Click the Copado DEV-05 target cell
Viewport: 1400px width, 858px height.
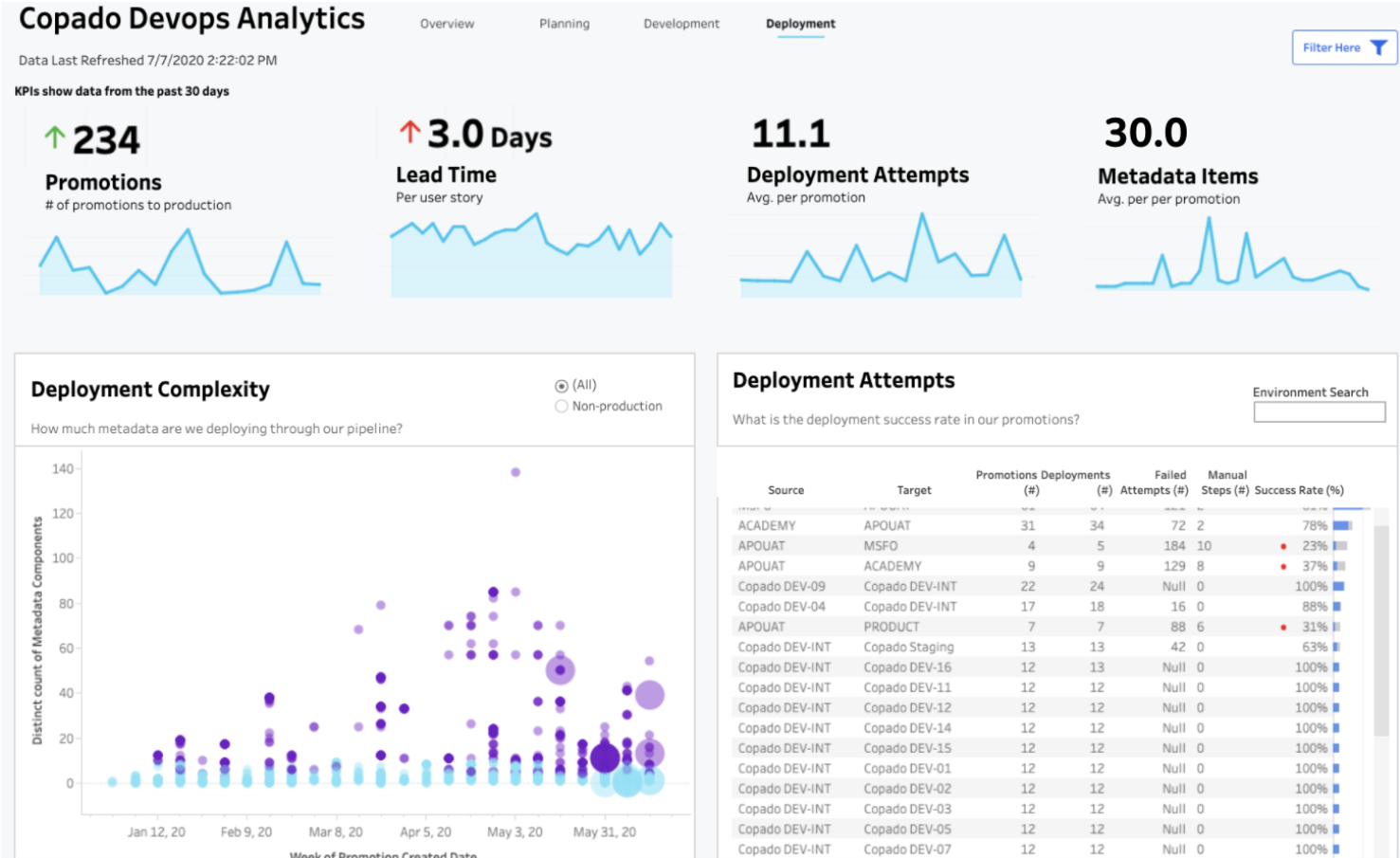coord(907,830)
